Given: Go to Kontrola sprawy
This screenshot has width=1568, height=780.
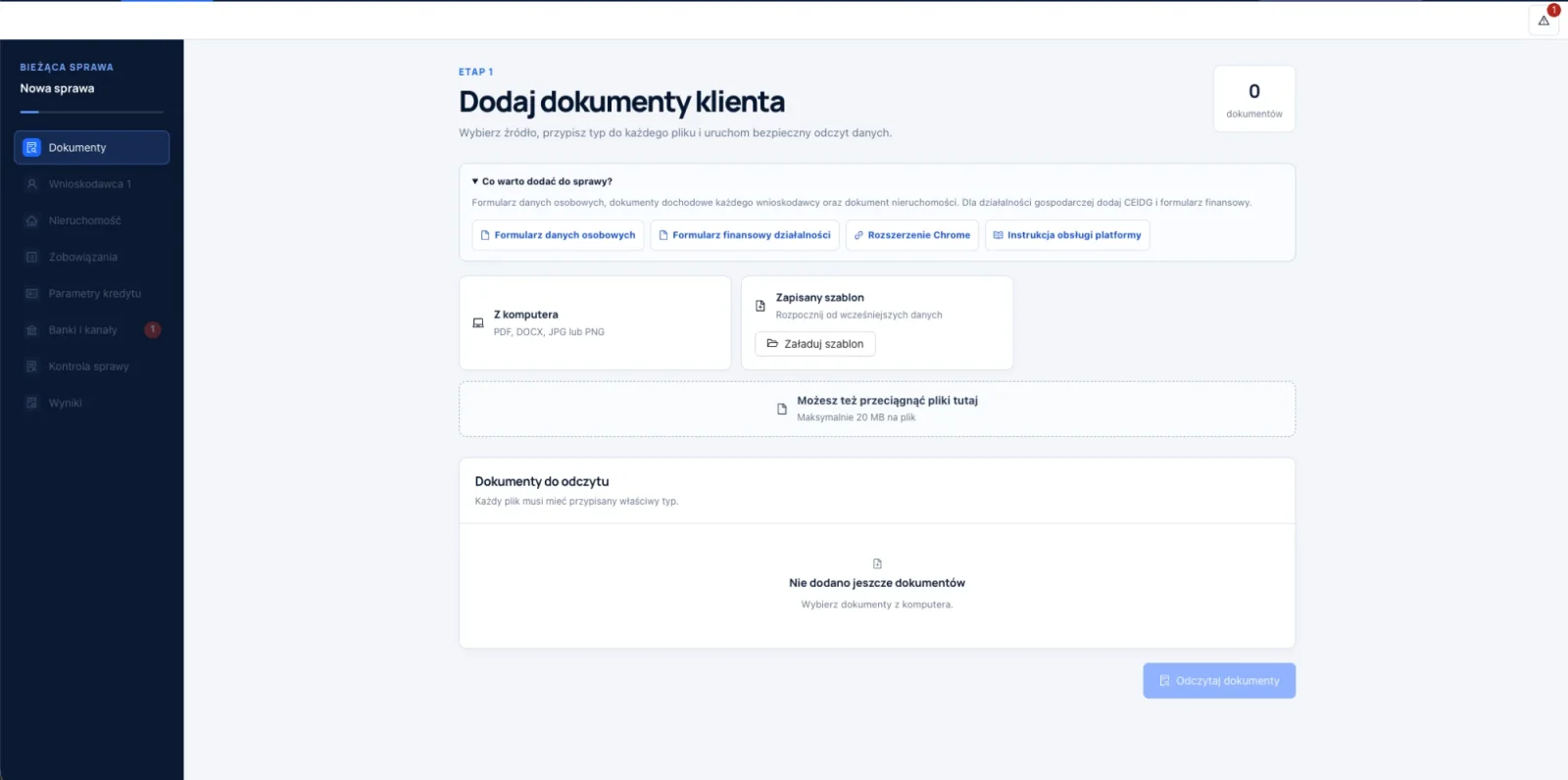Looking at the screenshot, I should tap(91, 366).
